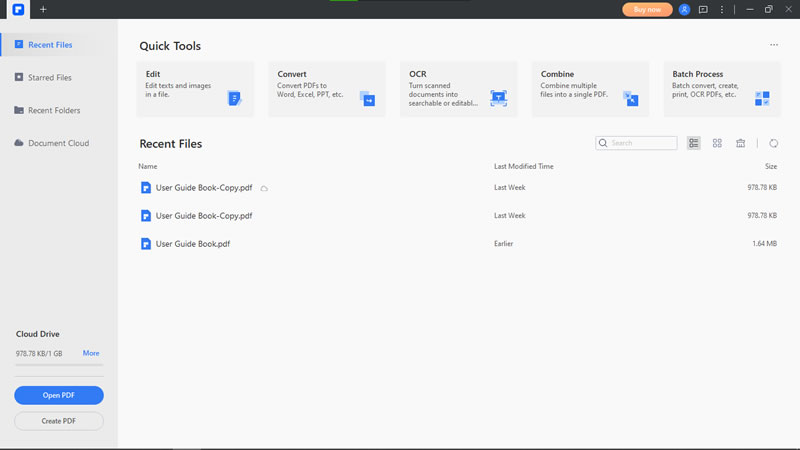
Task: Open a new tab with plus icon
Action: (43, 9)
